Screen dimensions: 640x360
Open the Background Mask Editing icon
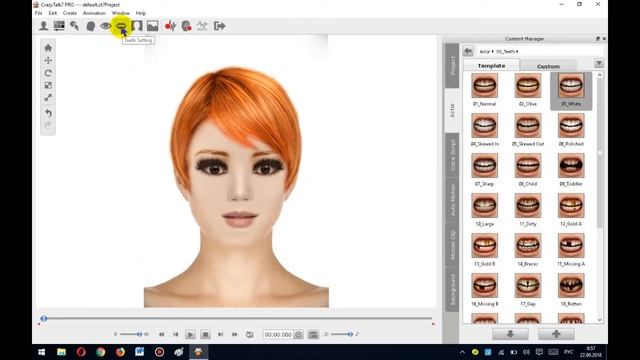137,26
